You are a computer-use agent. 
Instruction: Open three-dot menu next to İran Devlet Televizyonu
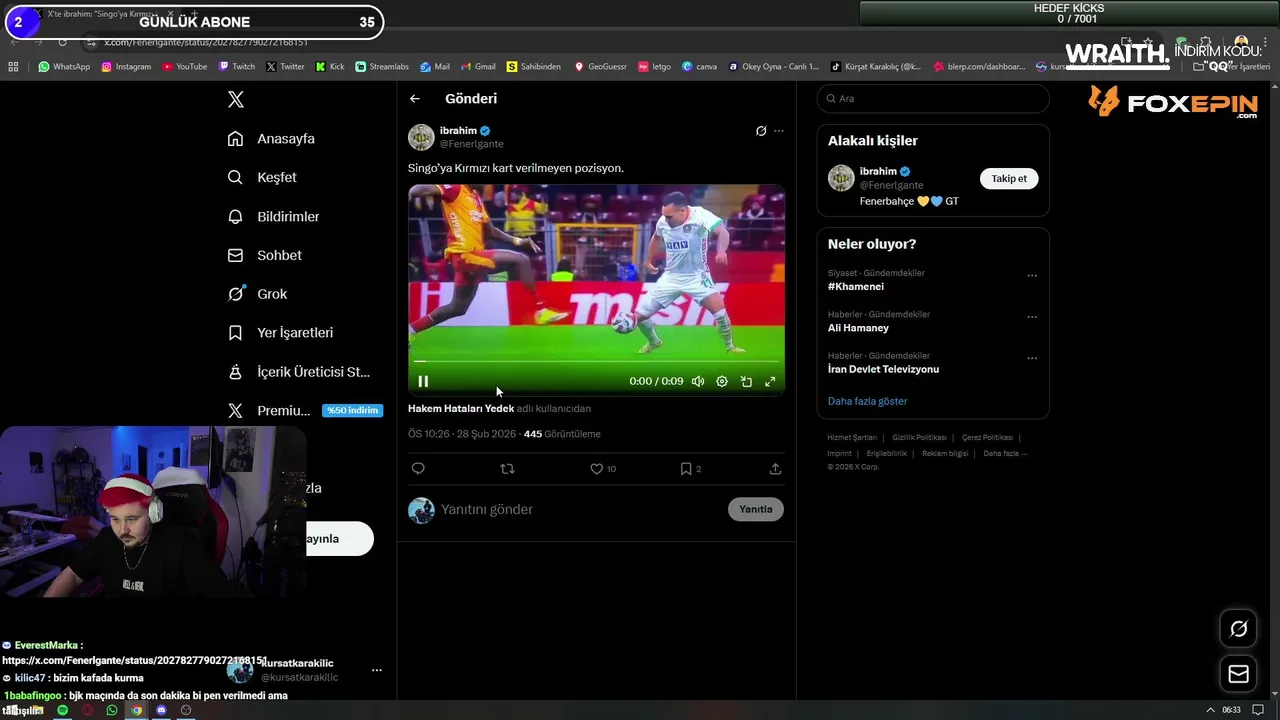click(1032, 358)
